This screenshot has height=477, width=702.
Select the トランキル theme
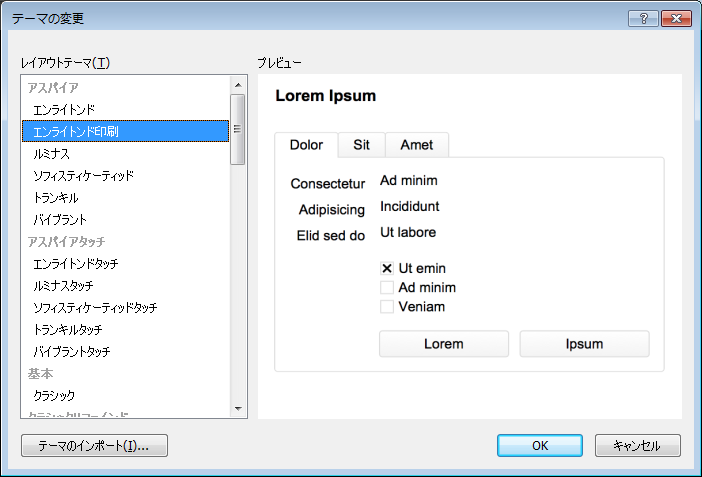tap(125, 198)
